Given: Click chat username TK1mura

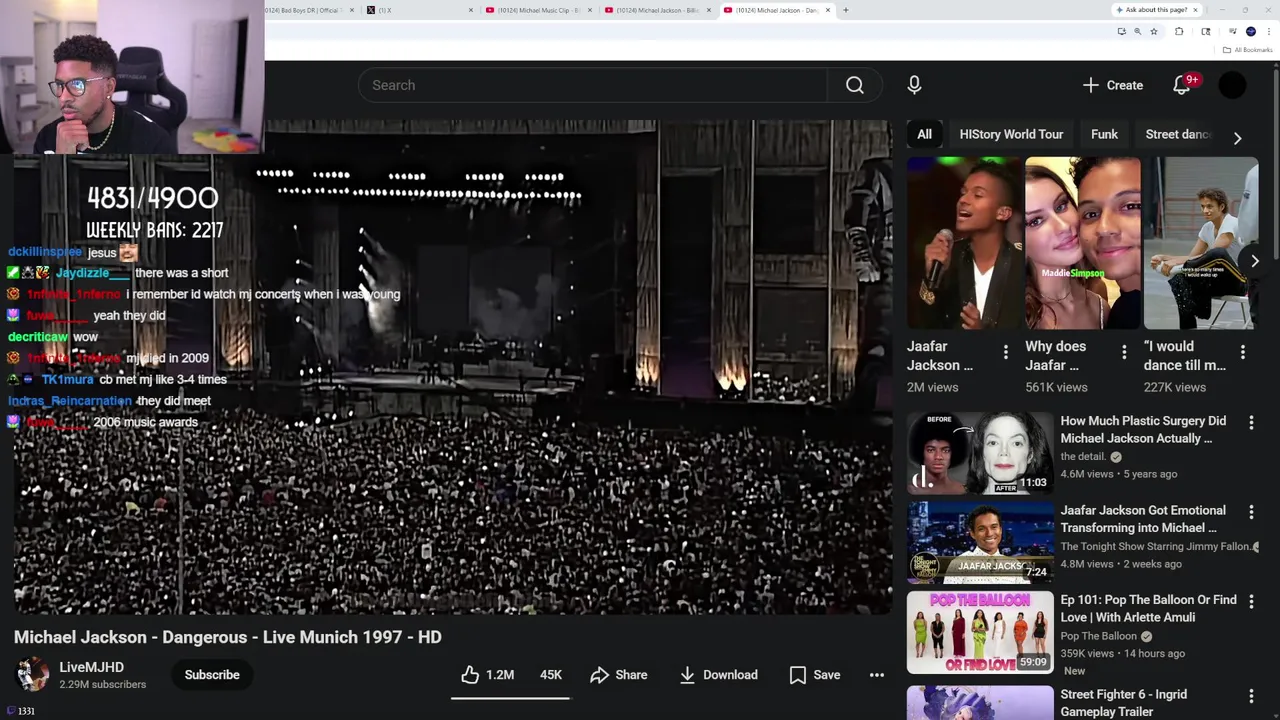Looking at the screenshot, I should click(x=68, y=380).
